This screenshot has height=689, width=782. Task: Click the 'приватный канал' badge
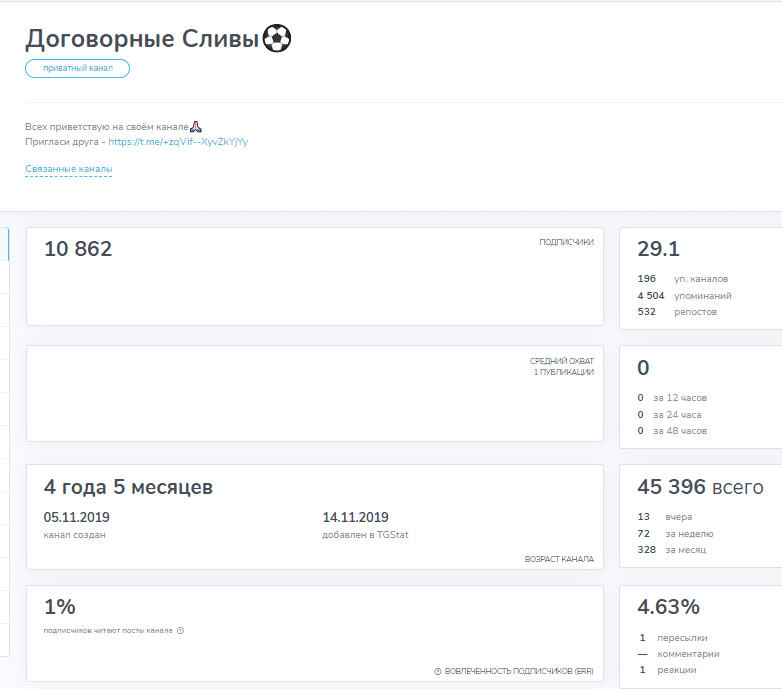pyautogui.click(x=77, y=68)
